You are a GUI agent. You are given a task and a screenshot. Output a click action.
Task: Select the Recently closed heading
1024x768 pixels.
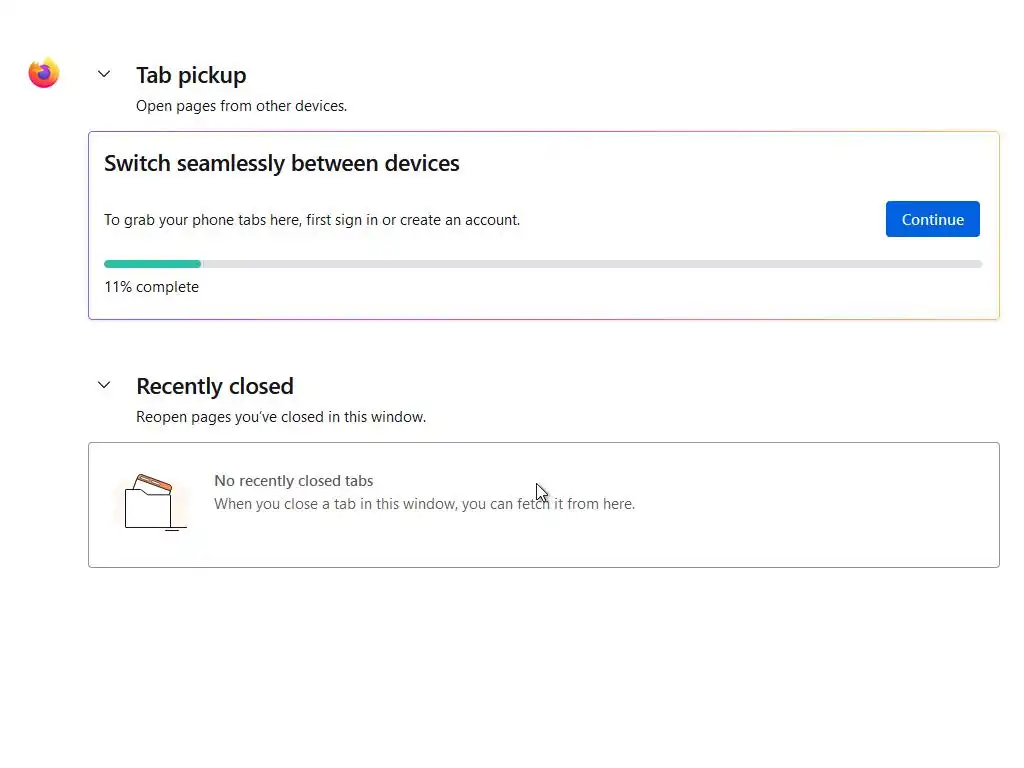click(x=215, y=386)
